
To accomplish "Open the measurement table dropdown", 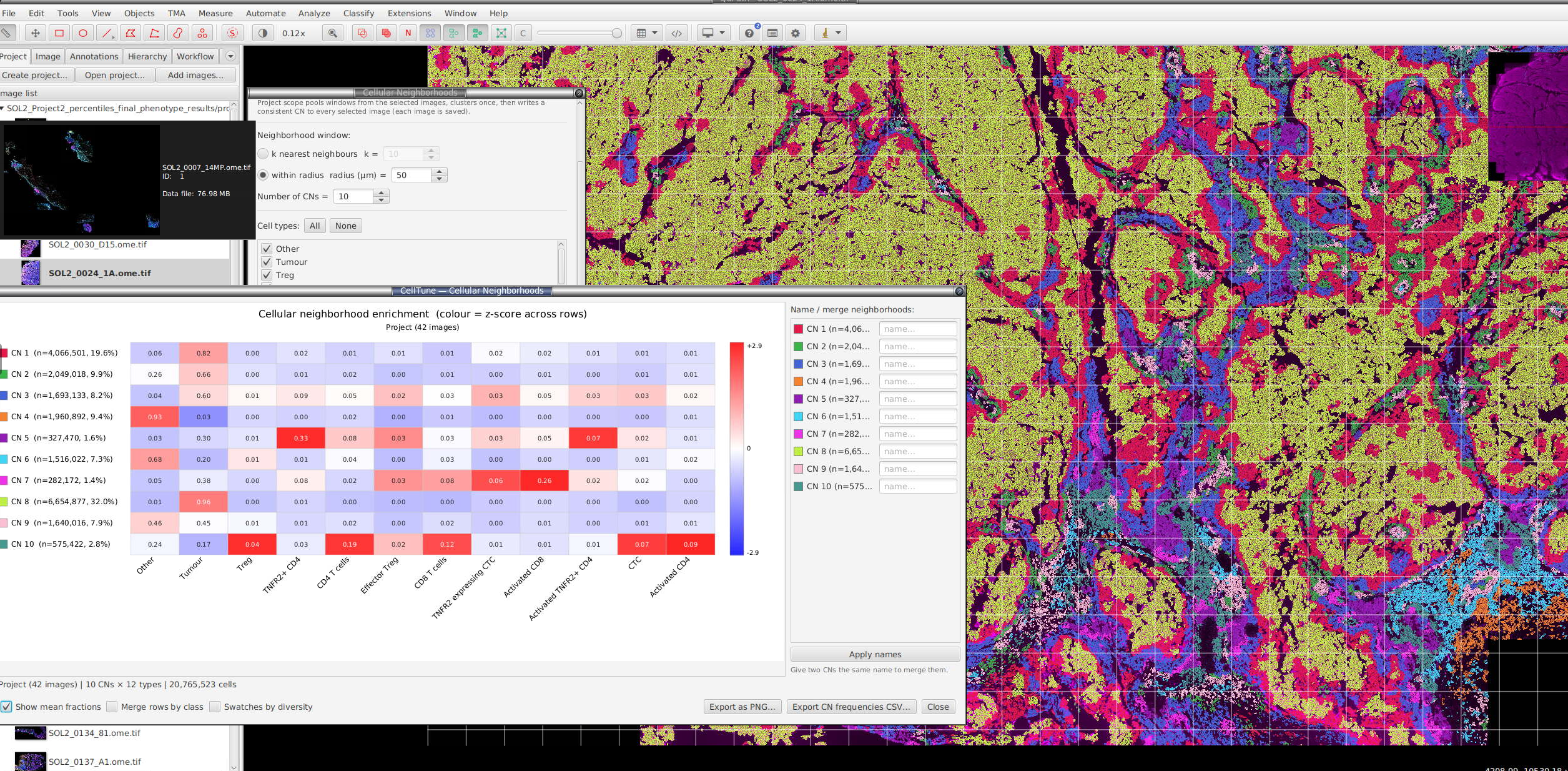I will click(646, 33).
